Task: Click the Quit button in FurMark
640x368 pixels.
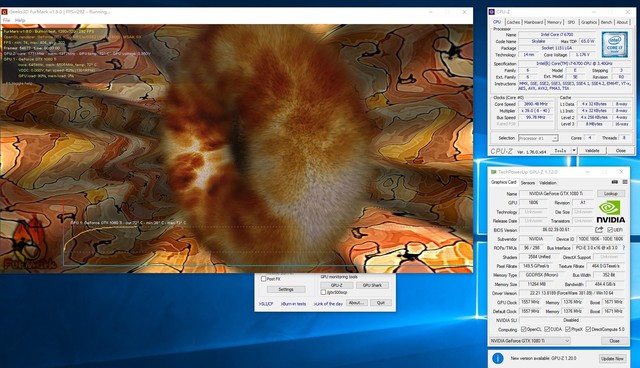Action: pos(380,303)
